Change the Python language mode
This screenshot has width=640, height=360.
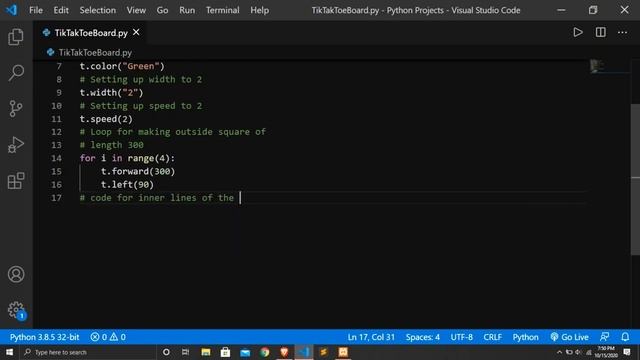tap(525, 337)
